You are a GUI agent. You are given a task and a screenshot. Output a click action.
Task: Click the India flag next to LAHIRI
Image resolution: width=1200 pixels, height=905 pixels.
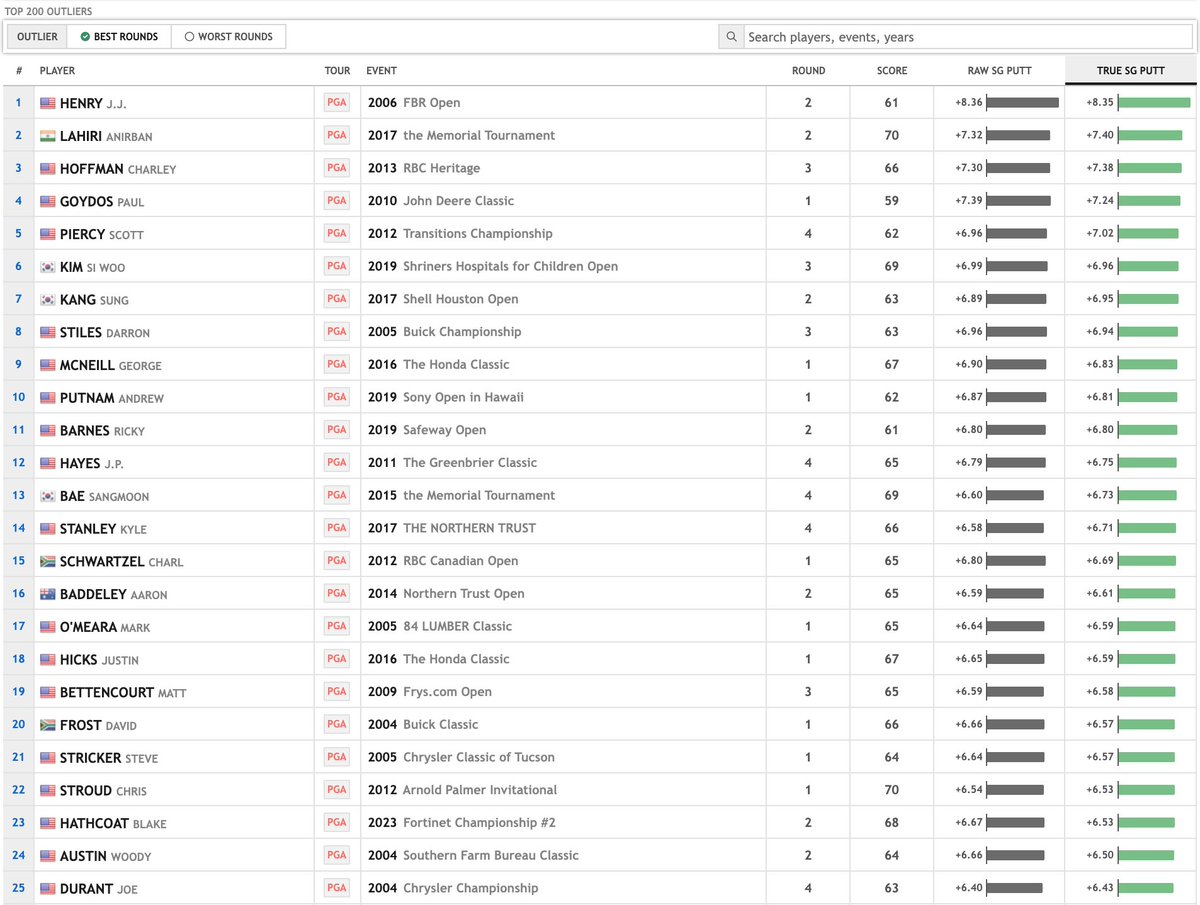pyautogui.click(x=48, y=136)
